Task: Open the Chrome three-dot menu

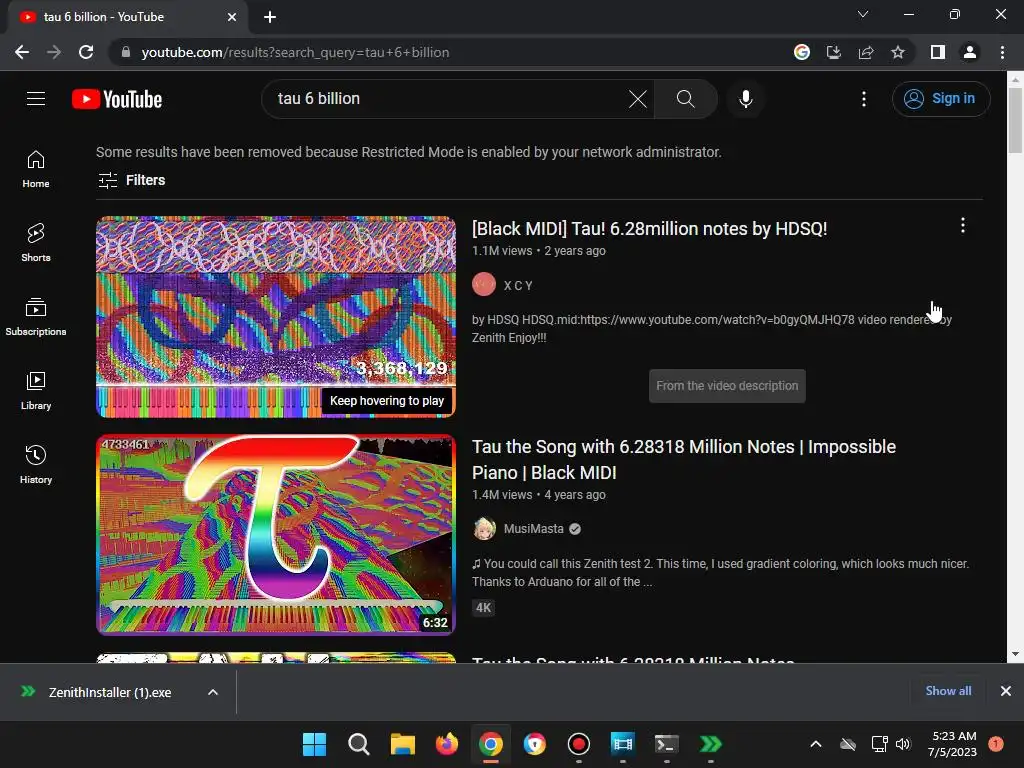Action: pos(1002,52)
